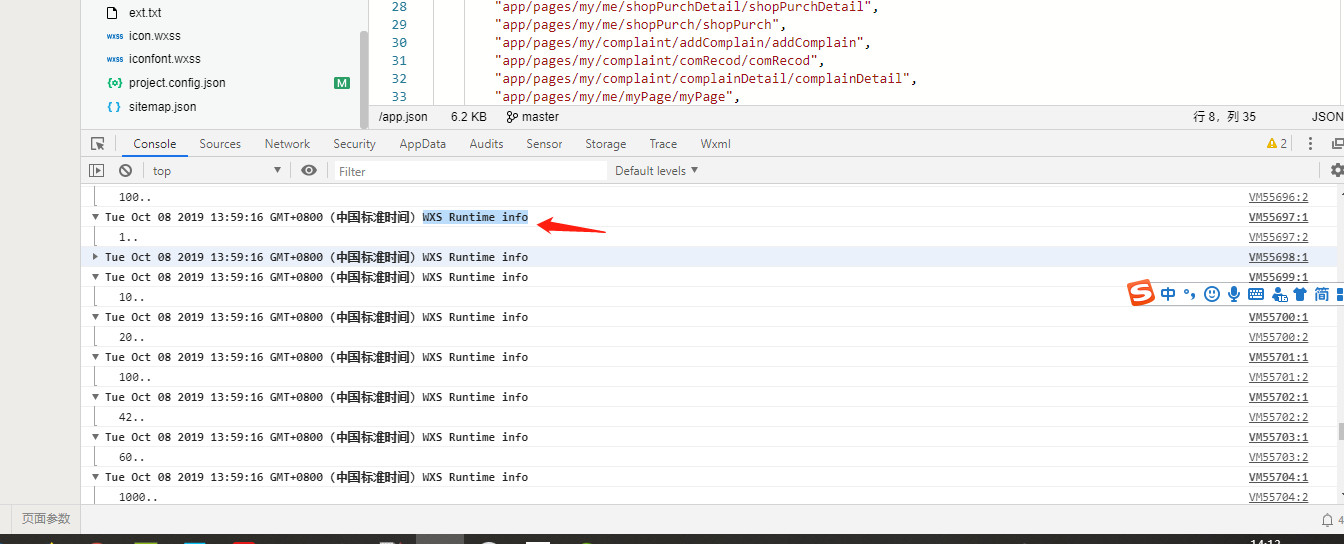This screenshot has width=1344, height=544.
Task: Switch to the Sources tab
Action: coord(220,144)
